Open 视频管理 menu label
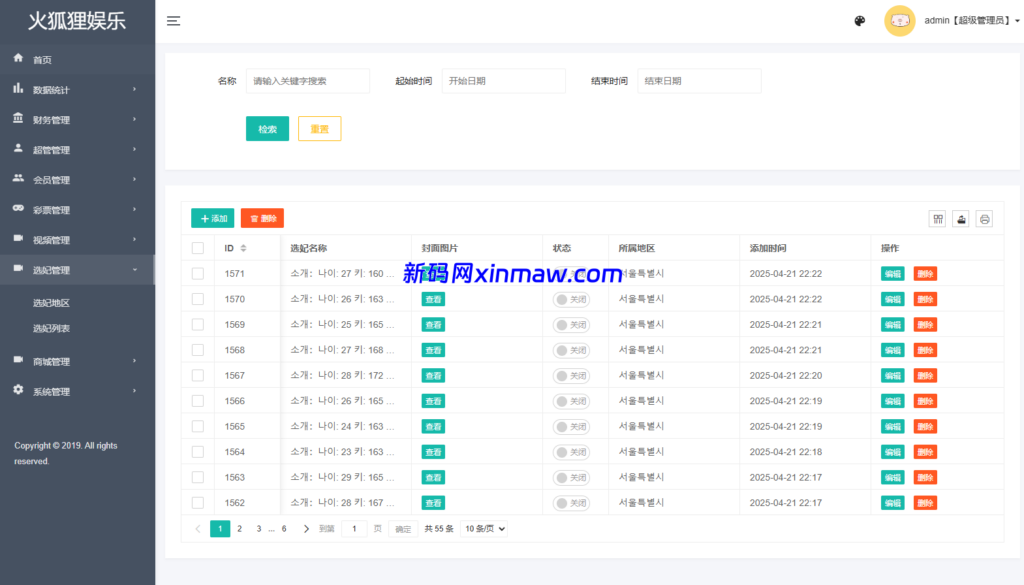Image resolution: width=1024 pixels, height=585 pixels. point(51,240)
